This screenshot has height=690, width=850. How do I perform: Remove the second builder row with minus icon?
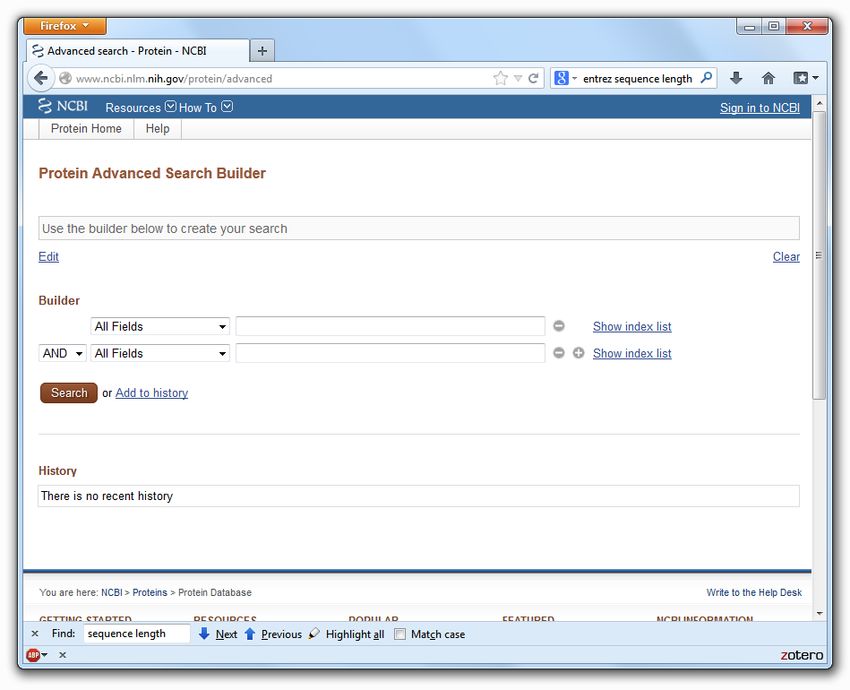coord(559,353)
